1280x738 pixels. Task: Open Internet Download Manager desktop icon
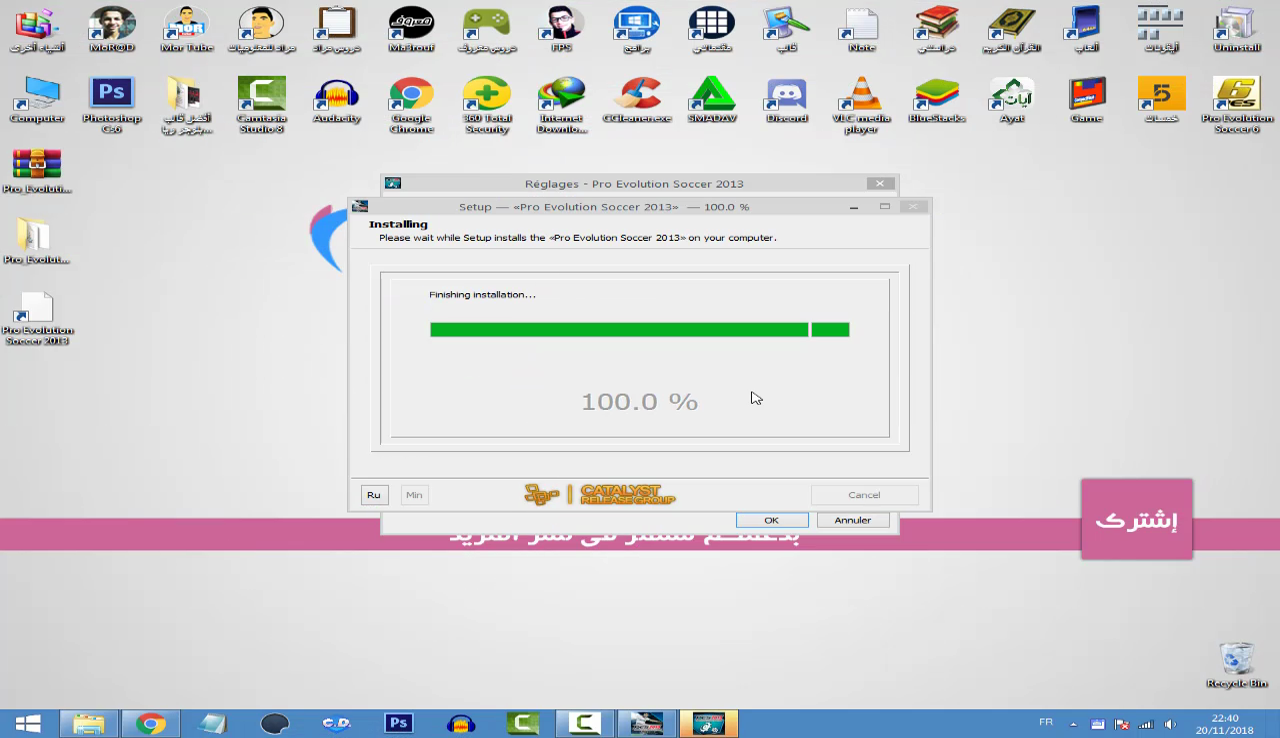561,105
